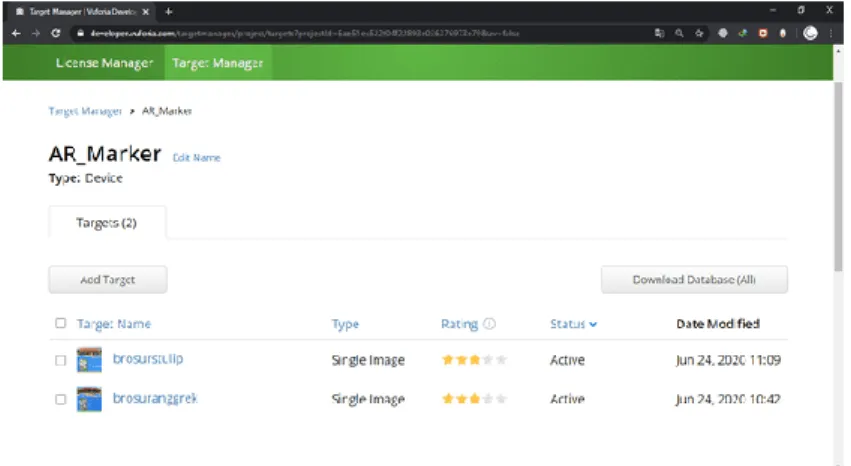Viewport: 851px width, 466px height.
Task: Bookmark this page with star icon
Action: [699, 34]
